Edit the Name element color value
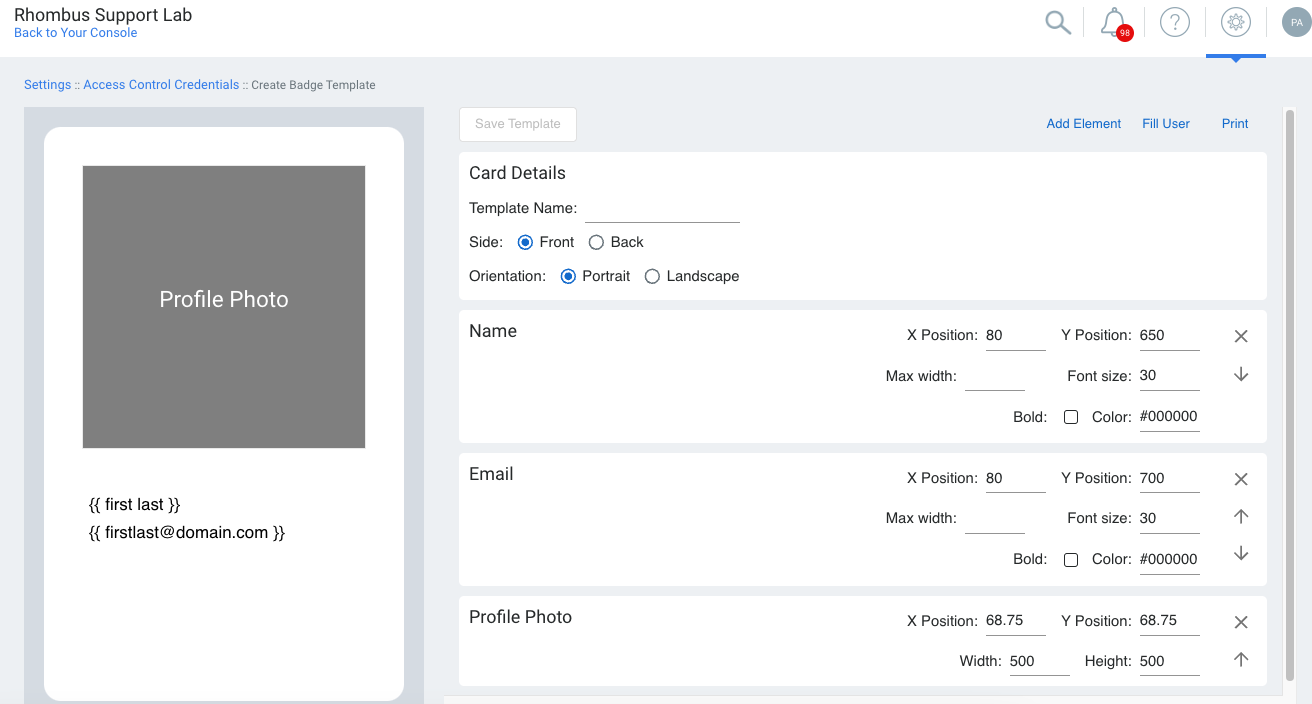This screenshot has width=1312, height=704. pyautogui.click(x=1168, y=416)
